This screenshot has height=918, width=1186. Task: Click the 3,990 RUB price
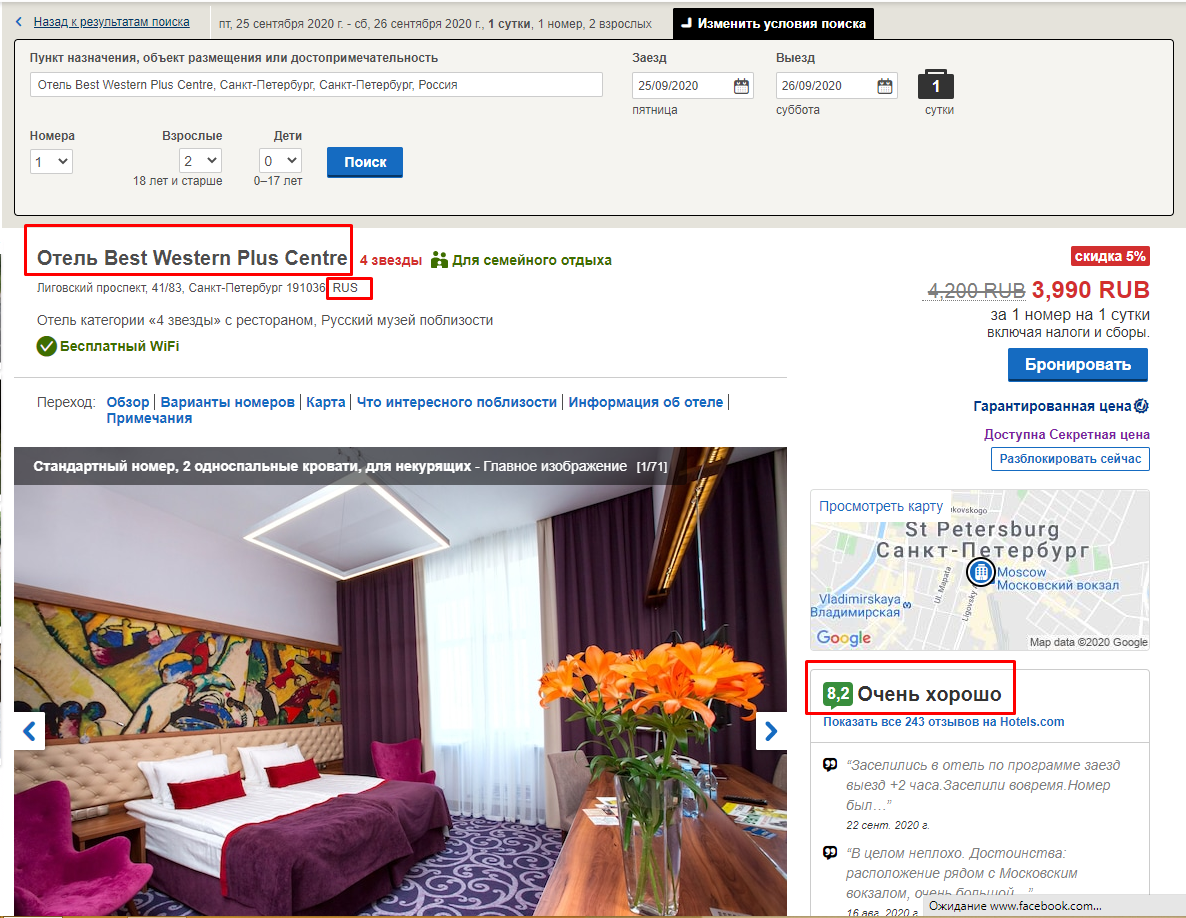pyautogui.click(x=1091, y=290)
